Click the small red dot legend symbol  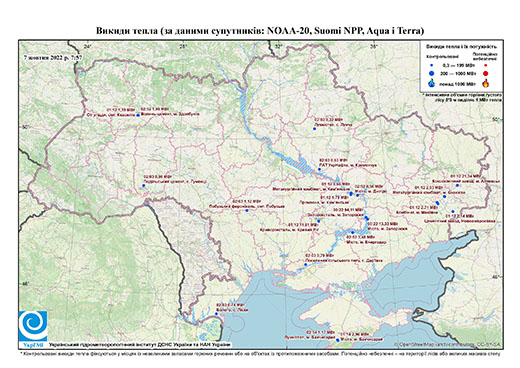(x=486, y=65)
